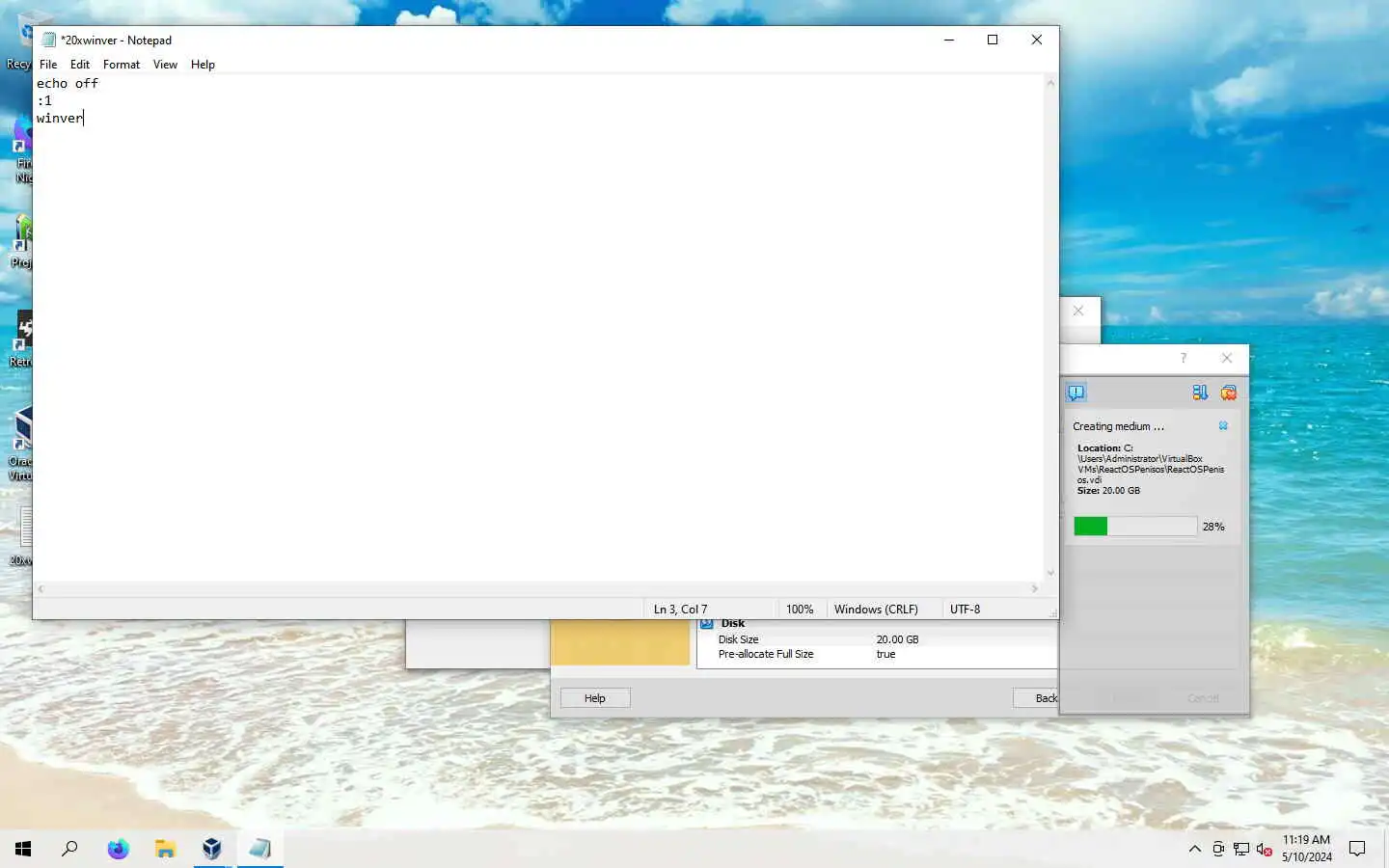
Task: Click the Meet Now camera tray icon
Action: click(x=1218, y=849)
